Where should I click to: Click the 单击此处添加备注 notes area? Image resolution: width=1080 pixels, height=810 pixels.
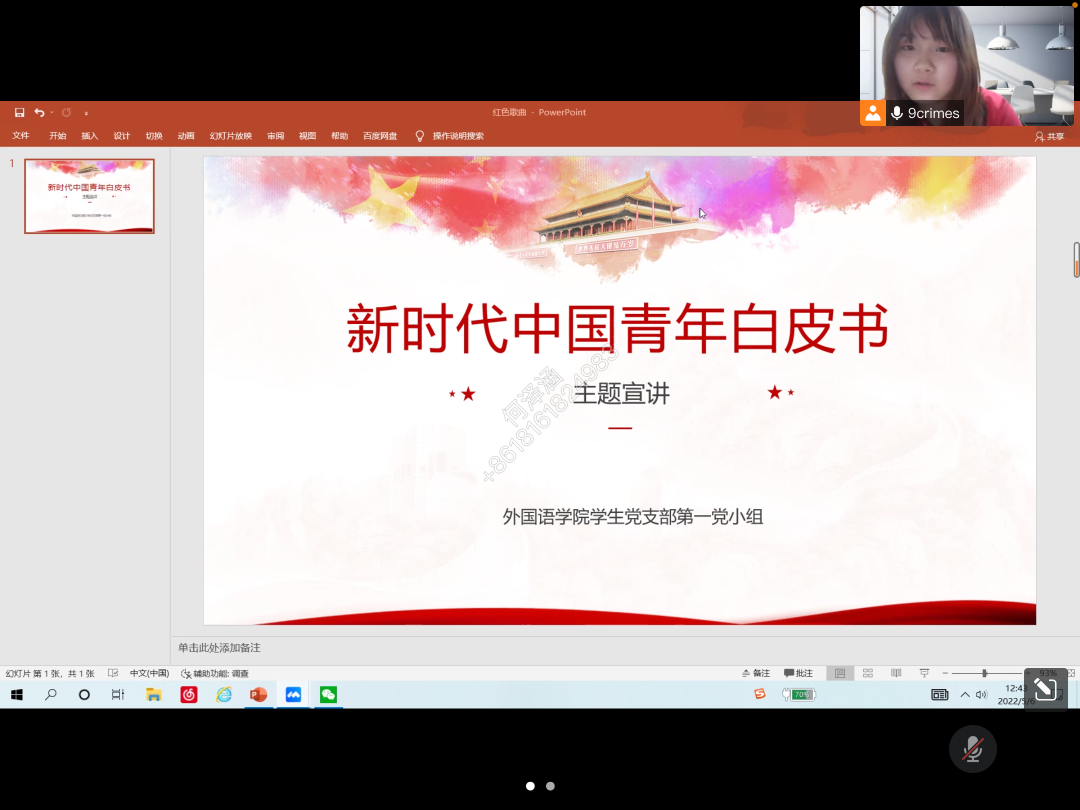point(219,647)
